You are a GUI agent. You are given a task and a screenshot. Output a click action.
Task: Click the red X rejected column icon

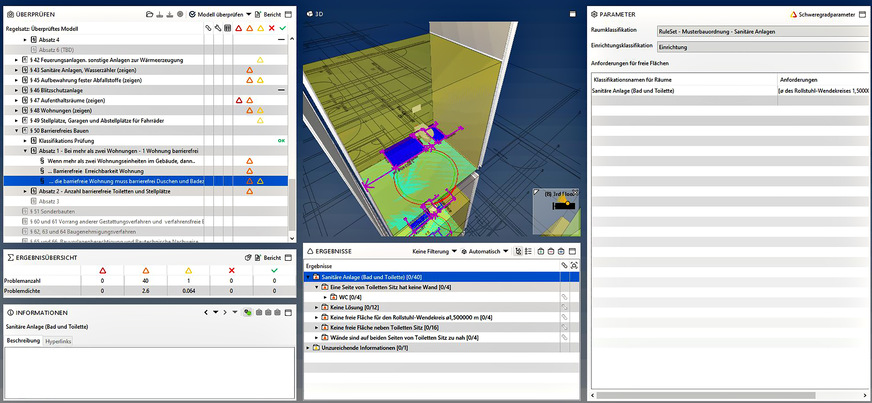click(272, 28)
